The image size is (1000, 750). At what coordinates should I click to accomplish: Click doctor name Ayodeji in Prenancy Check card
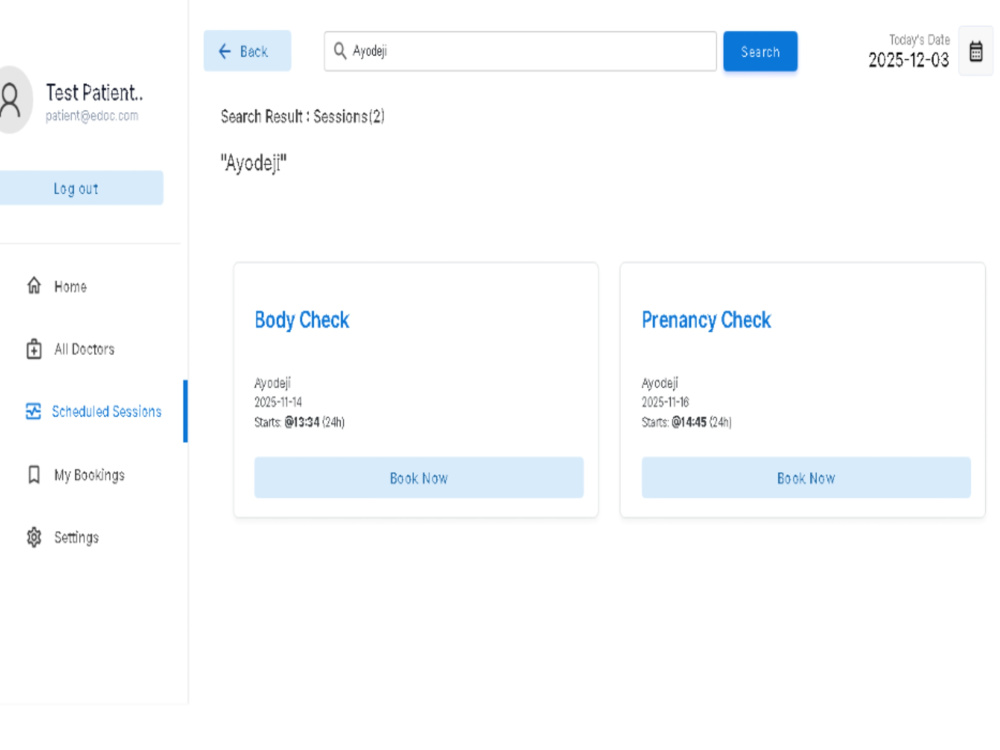(x=659, y=383)
